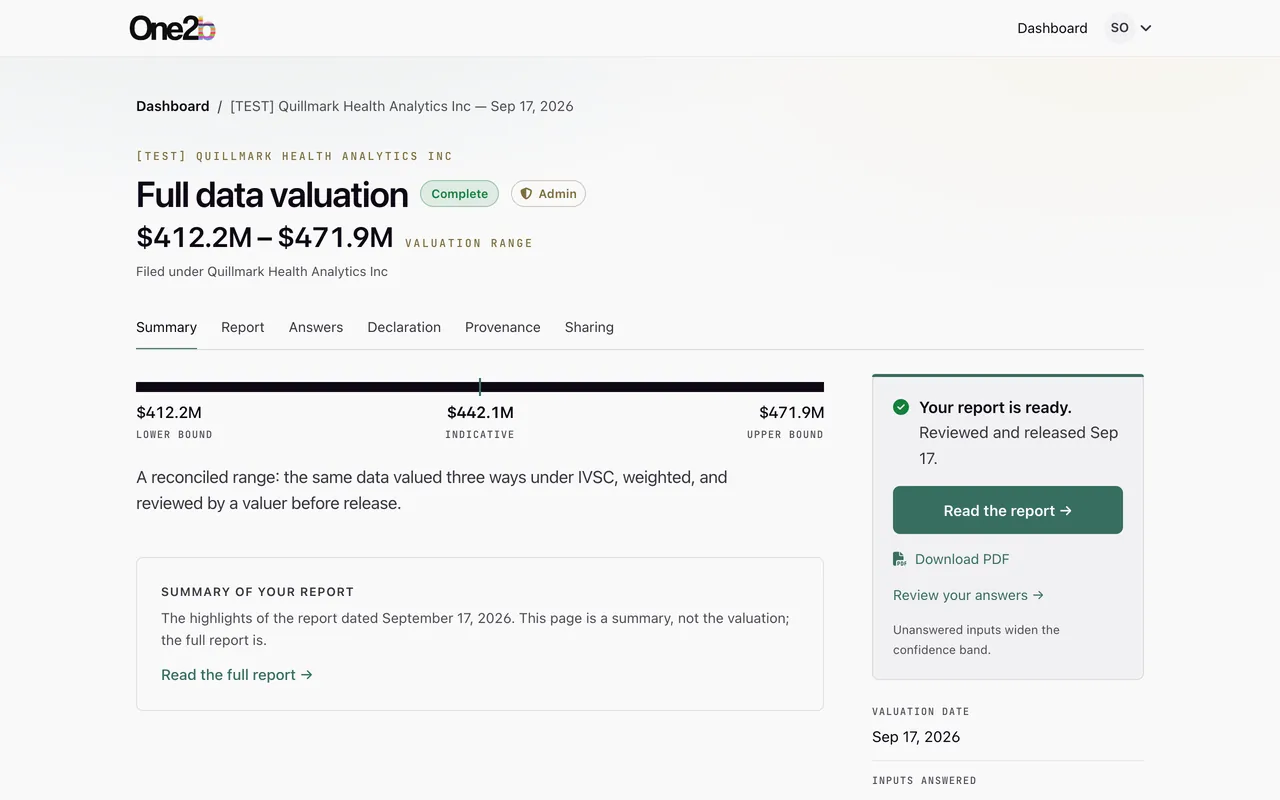Screen dimensions: 1280x800
Task: Click 'Unanswered inputs widen the confidence band.' note
Action: (x=976, y=640)
